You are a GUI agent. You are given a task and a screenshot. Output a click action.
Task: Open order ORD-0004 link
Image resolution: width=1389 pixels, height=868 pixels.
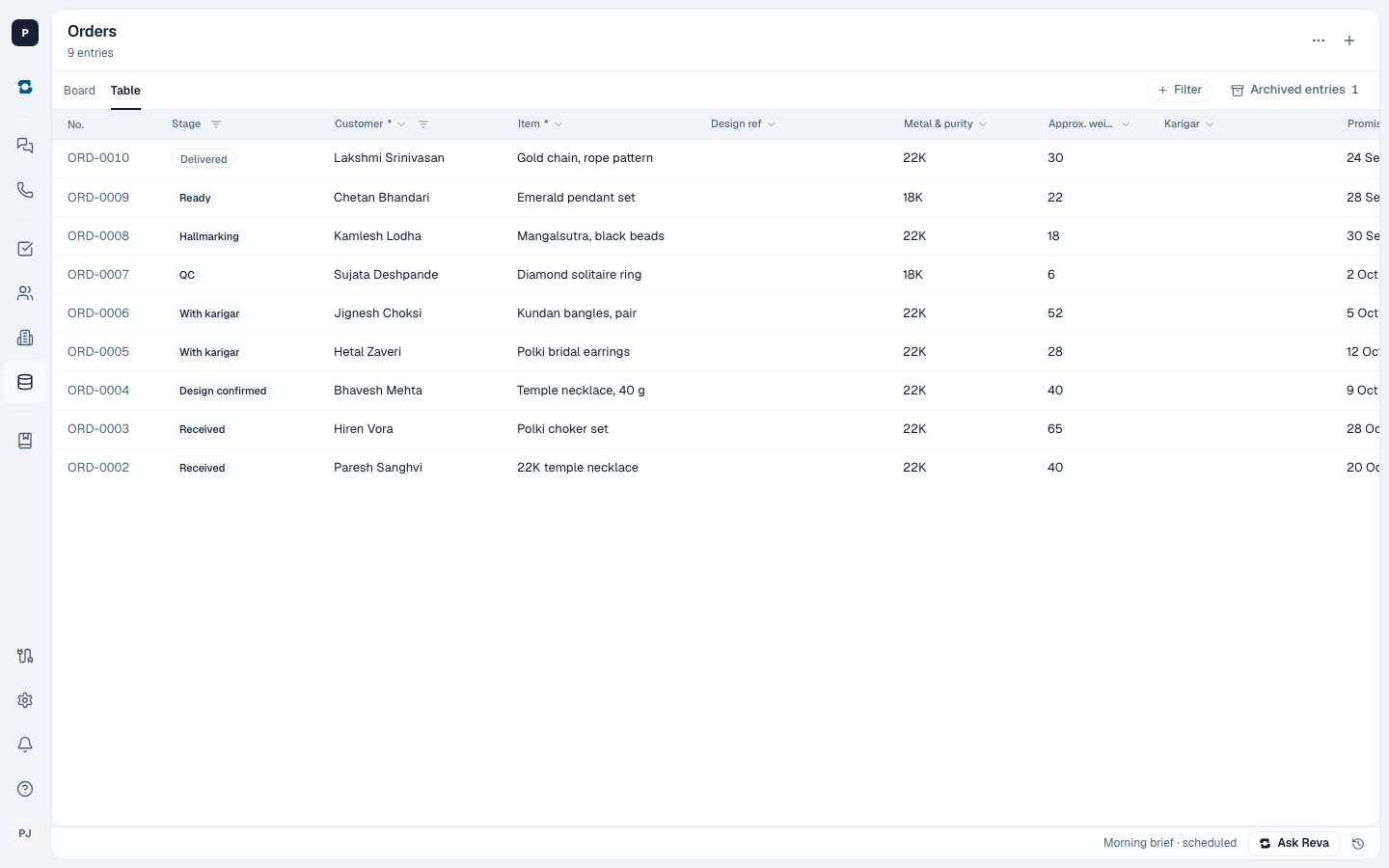click(98, 391)
